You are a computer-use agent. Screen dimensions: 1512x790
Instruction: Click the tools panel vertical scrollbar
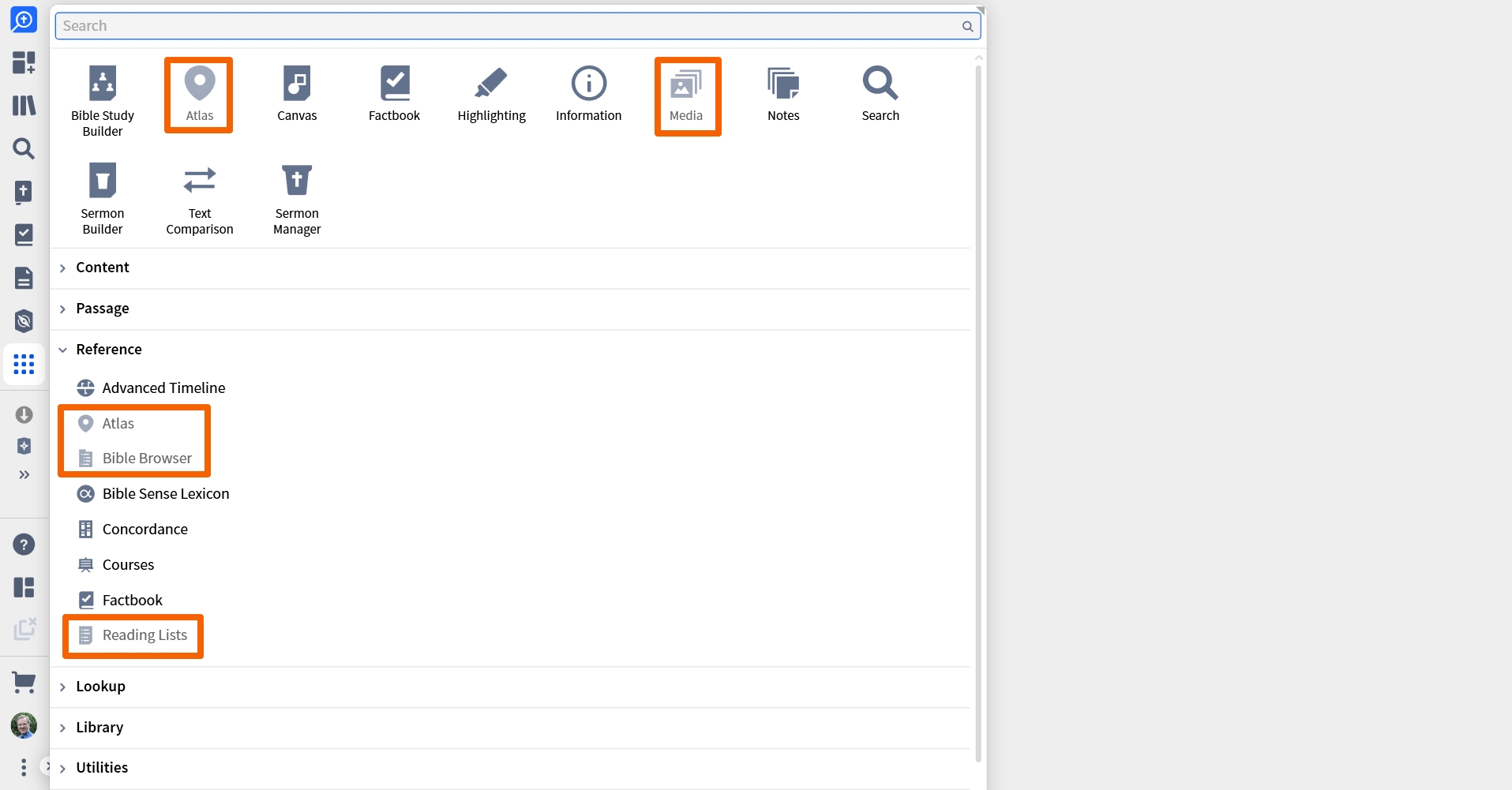pos(978,413)
